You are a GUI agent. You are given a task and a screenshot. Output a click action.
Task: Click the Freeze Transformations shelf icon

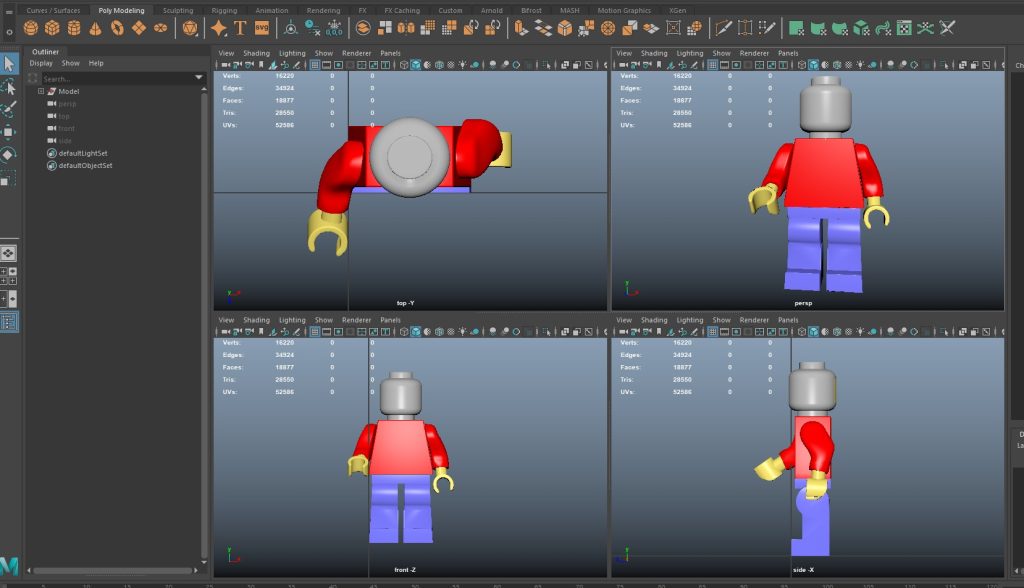coord(334,28)
